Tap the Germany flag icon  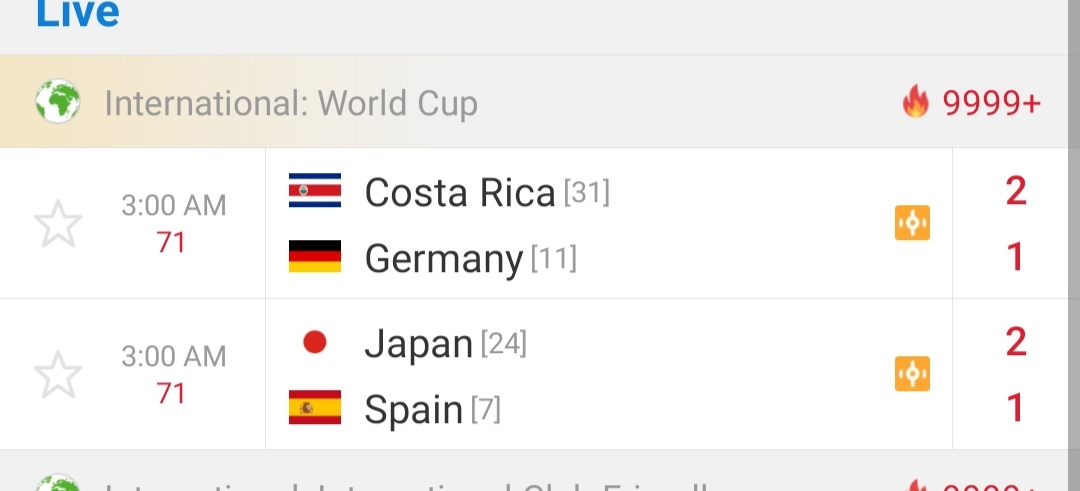pos(314,257)
